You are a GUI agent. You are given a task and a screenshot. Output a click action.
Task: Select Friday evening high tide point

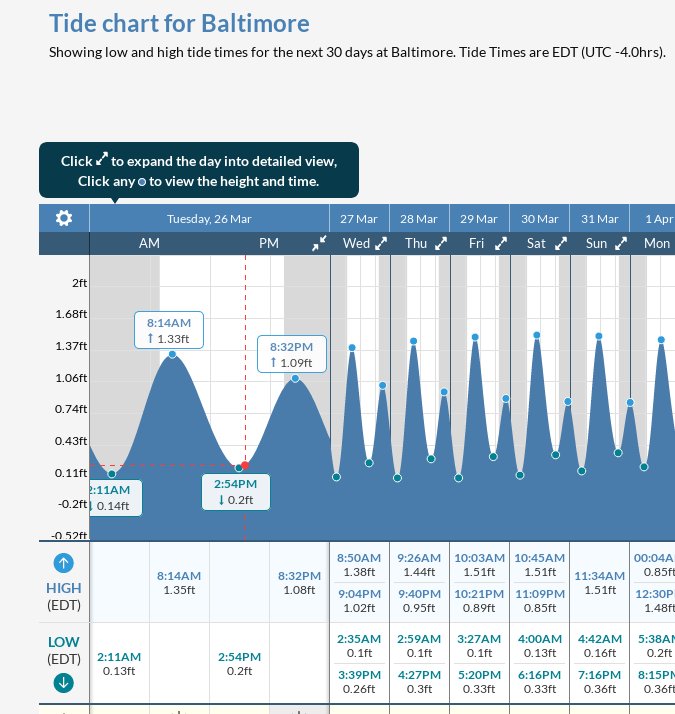coord(506,398)
